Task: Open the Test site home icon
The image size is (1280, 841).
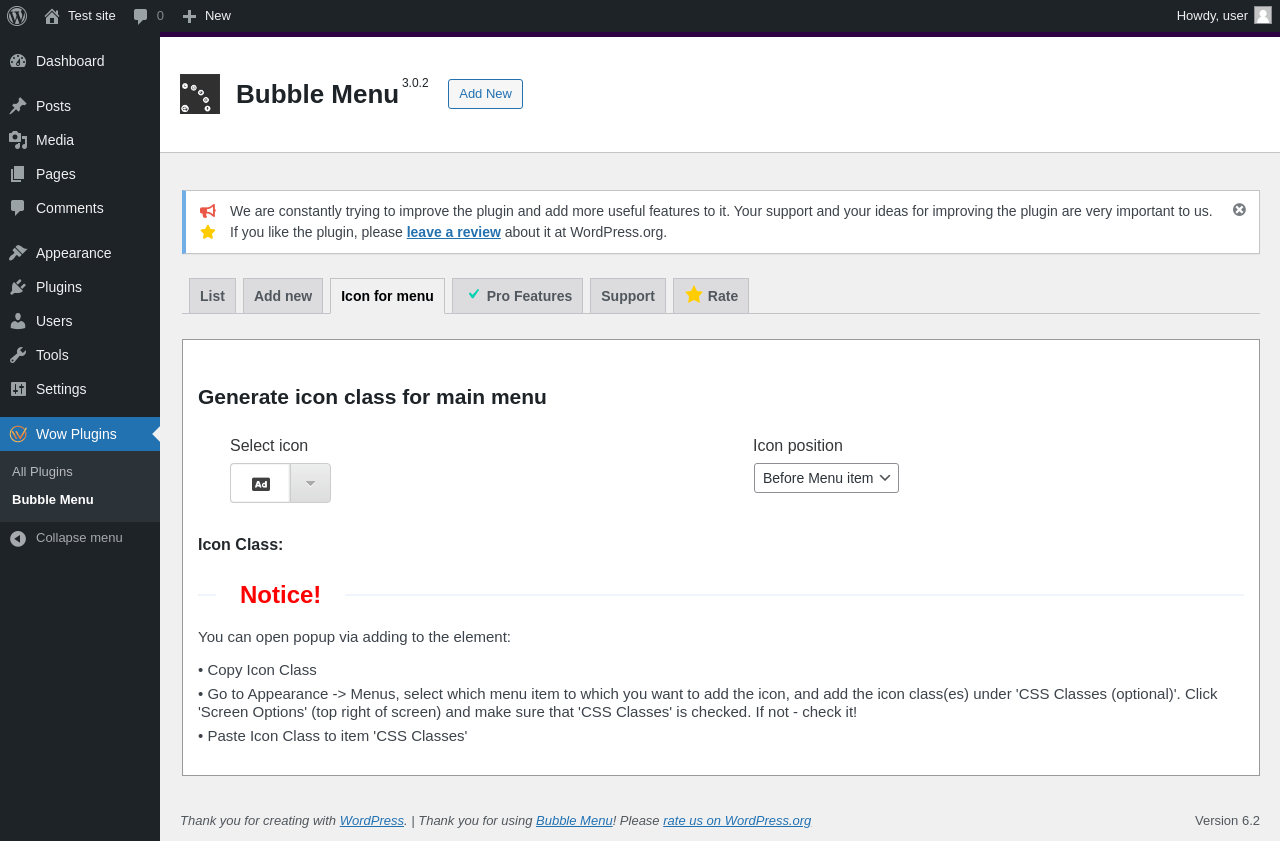Action: point(52,16)
